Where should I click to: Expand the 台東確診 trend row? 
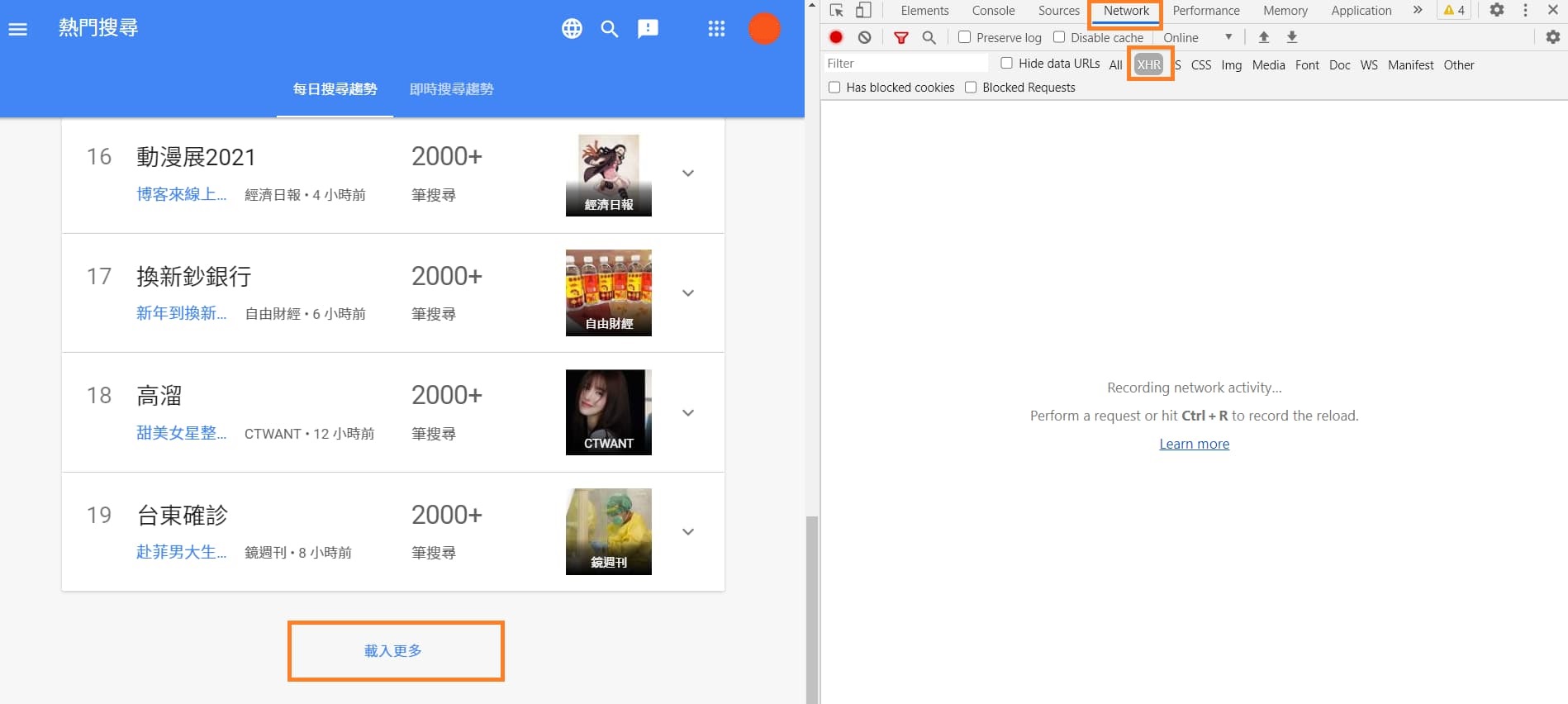tap(688, 532)
